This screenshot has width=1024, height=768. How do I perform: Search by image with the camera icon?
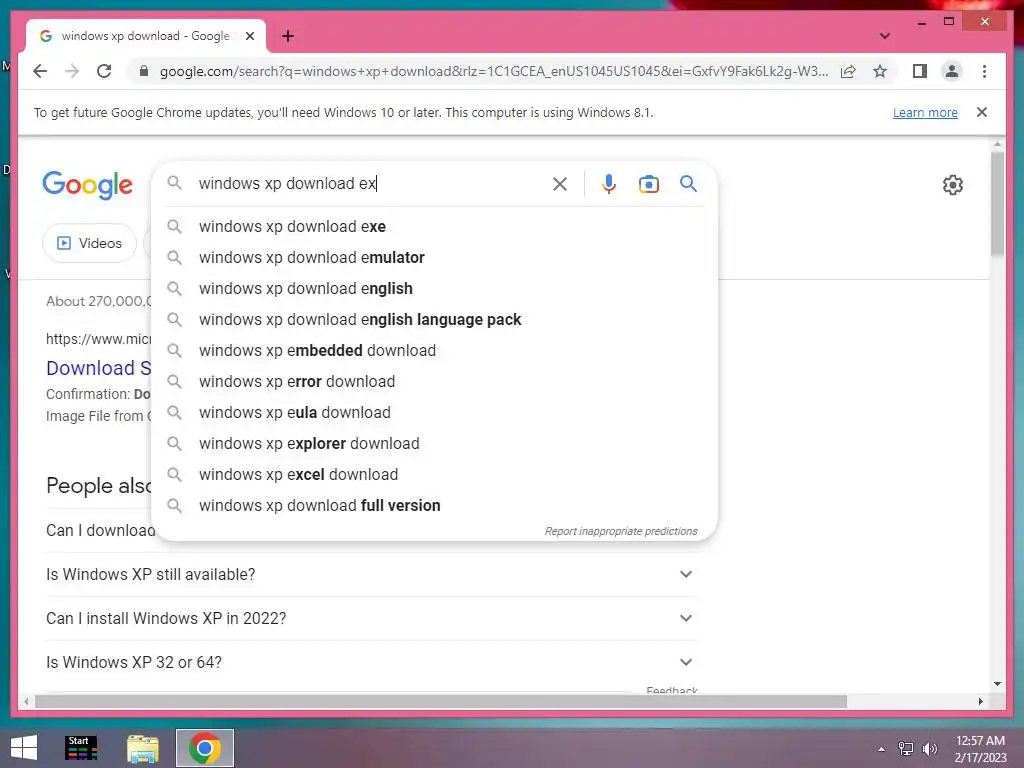point(648,184)
